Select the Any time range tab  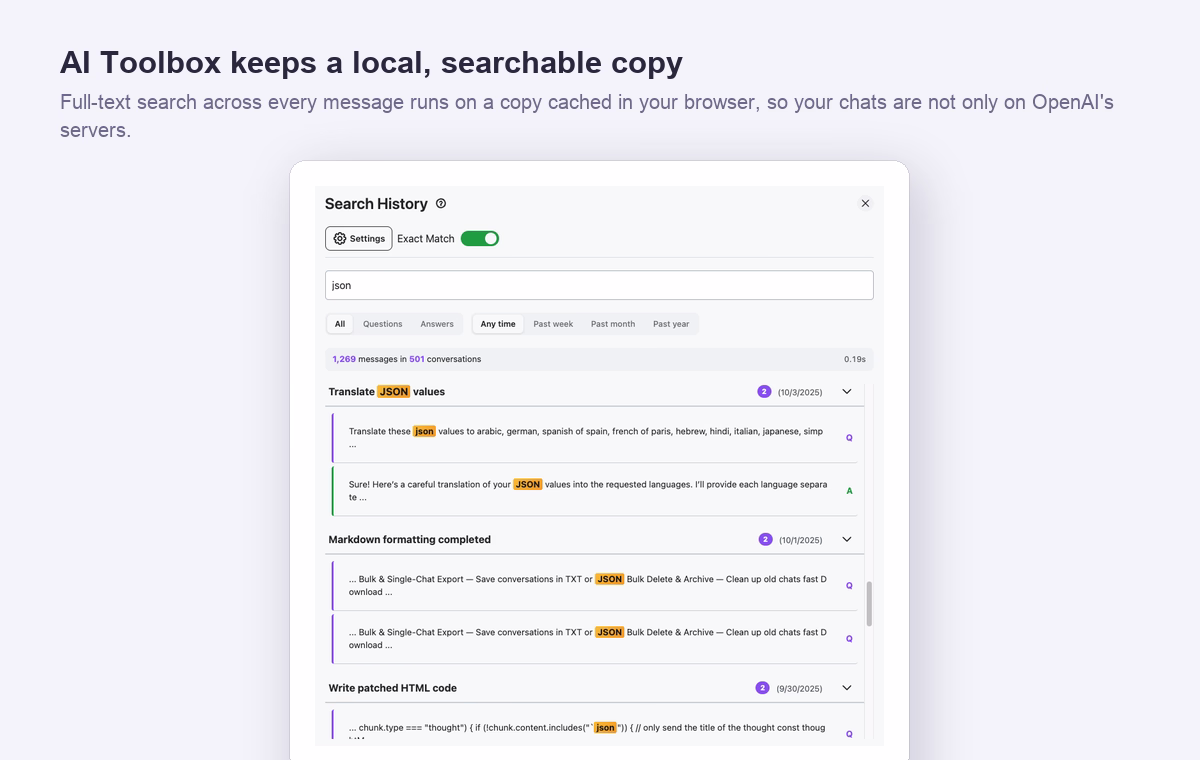[498, 324]
